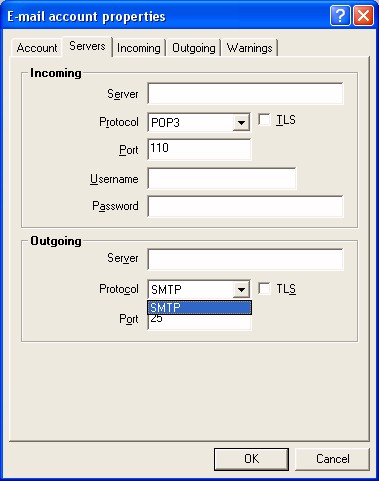Click the Password input field
This screenshot has height=481, width=379.
coord(245,206)
